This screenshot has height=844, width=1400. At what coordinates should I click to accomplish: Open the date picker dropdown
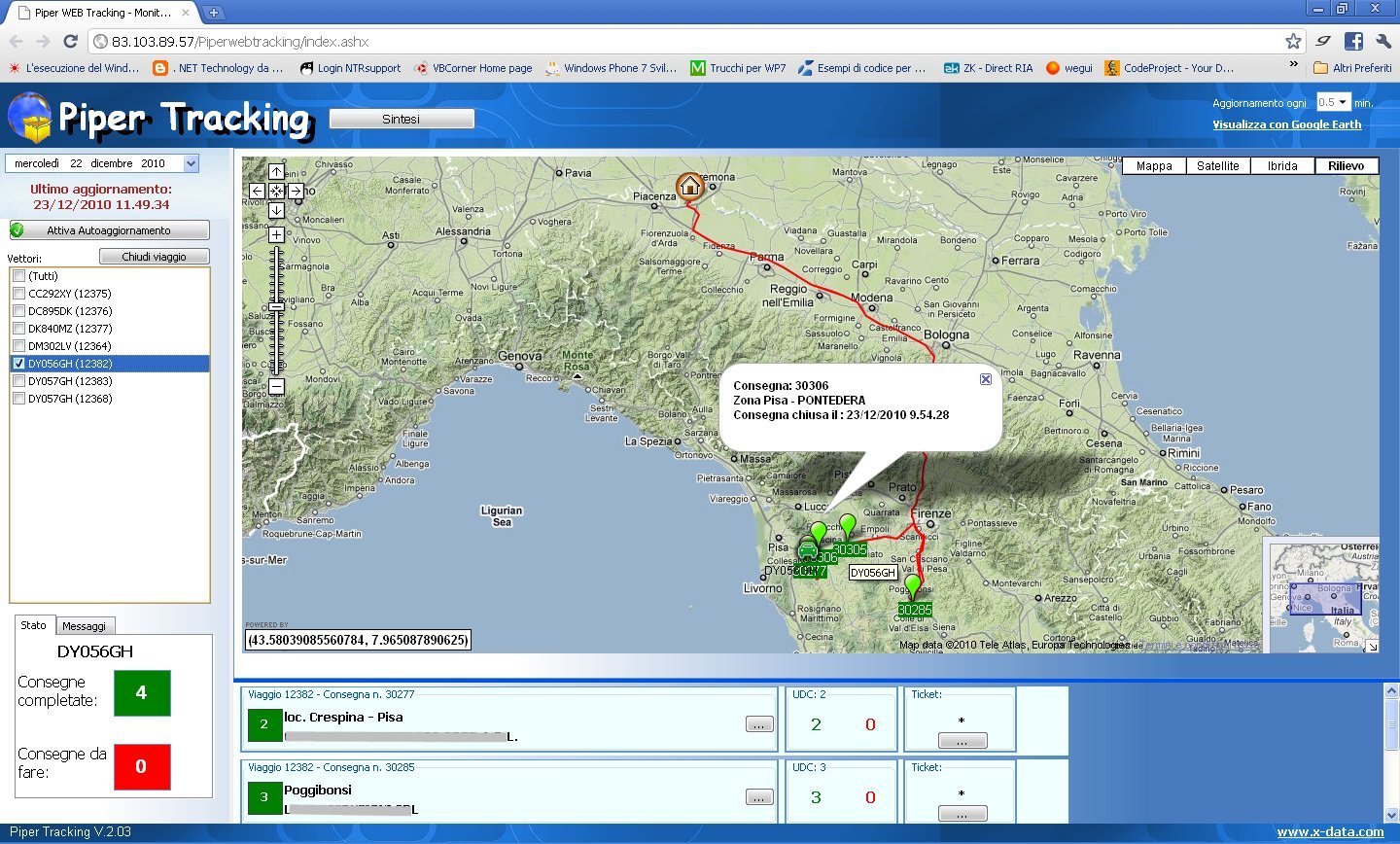[192, 163]
